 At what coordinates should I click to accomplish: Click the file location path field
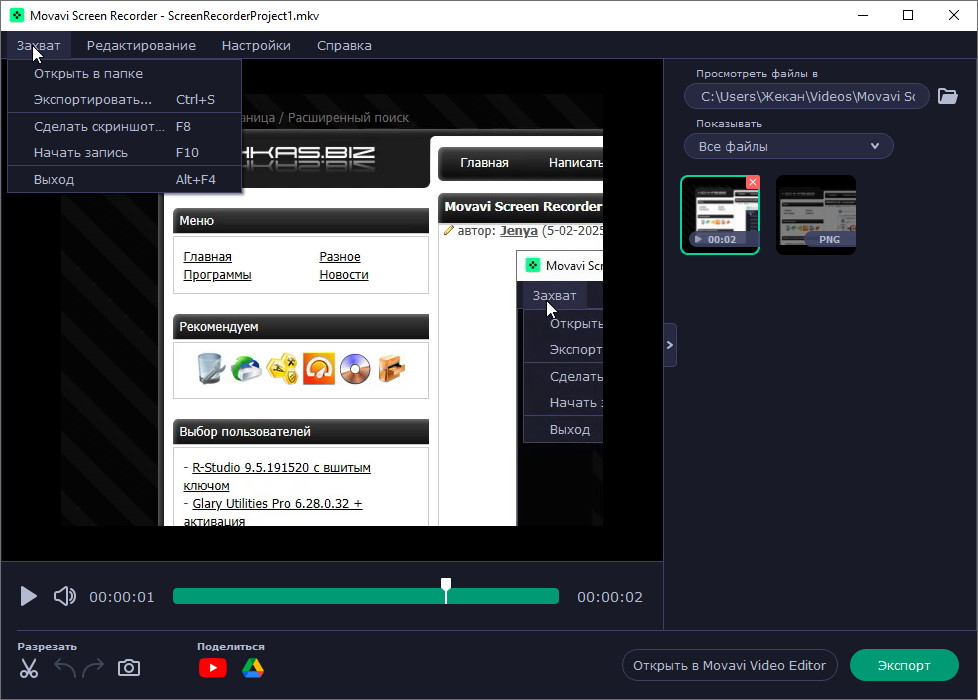click(x=806, y=97)
